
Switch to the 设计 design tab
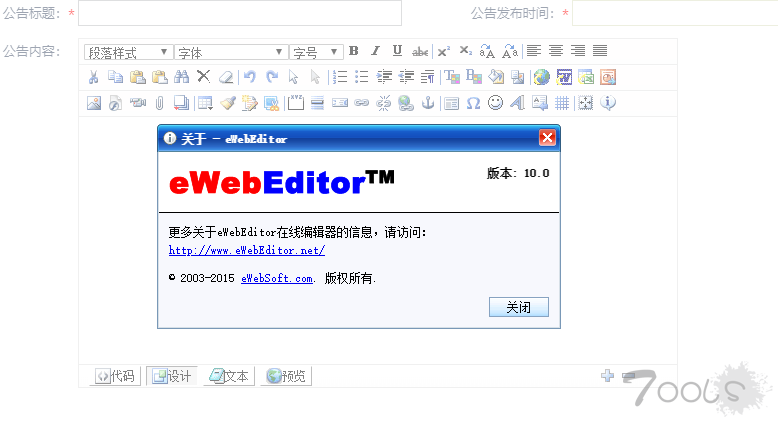(x=172, y=376)
